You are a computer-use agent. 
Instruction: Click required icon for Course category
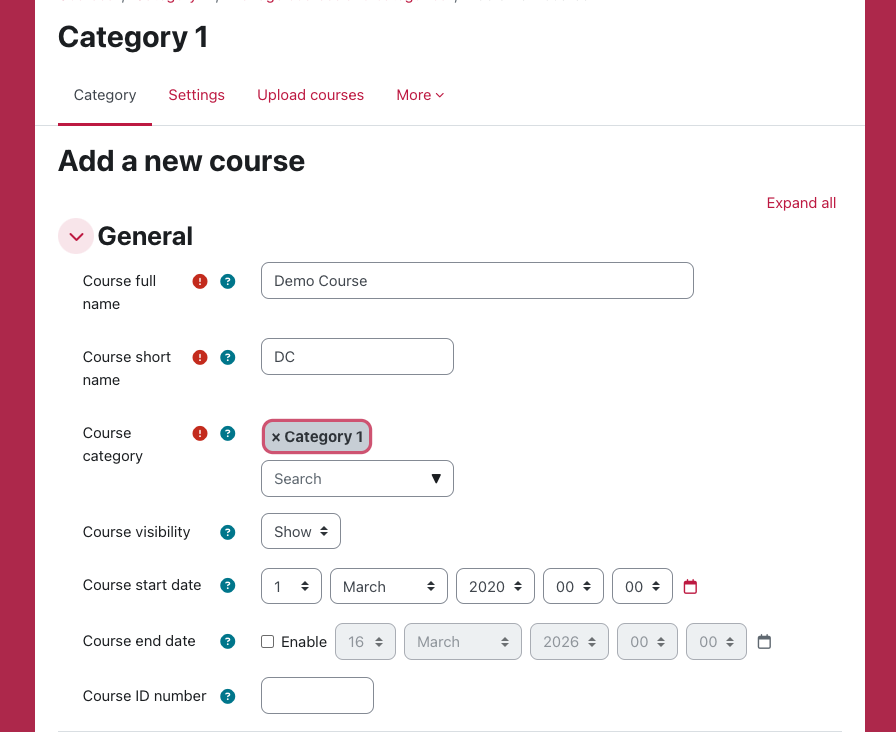199,433
